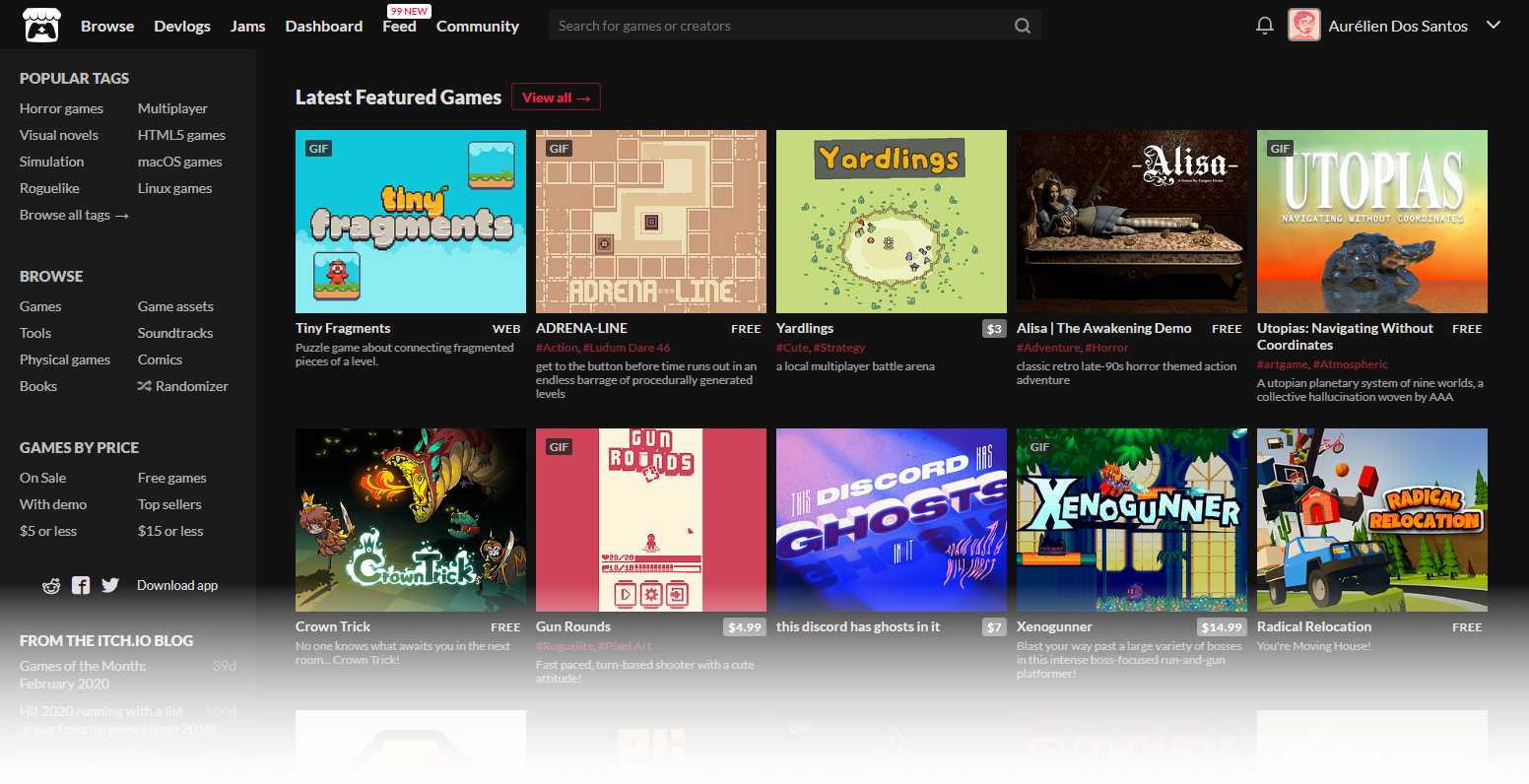
Task: Open the HTML5 games tag
Action: [x=181, y=135]
